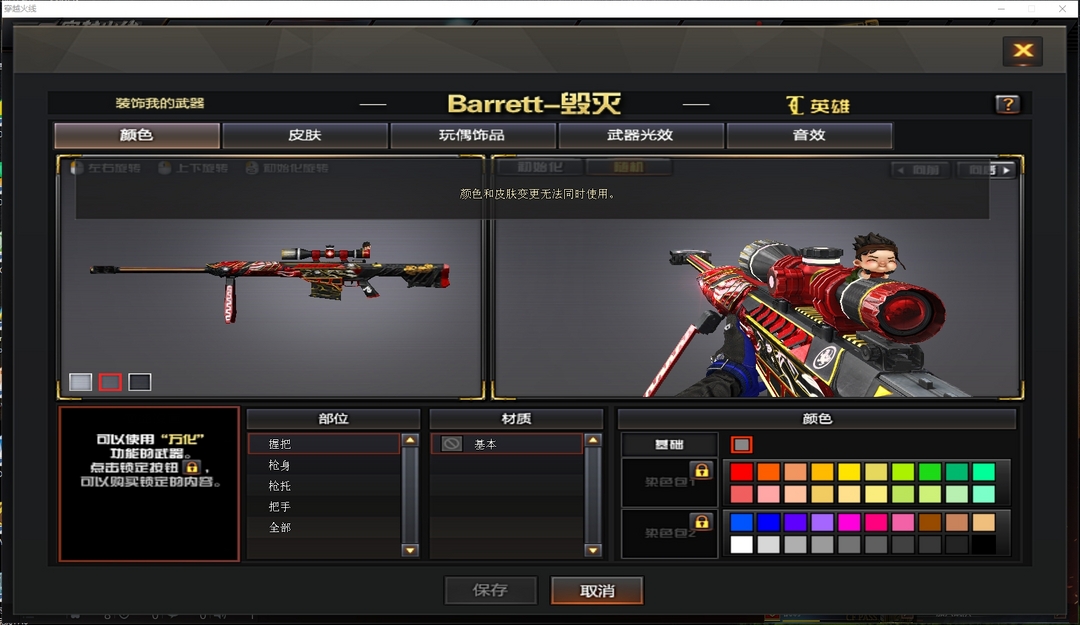Switch to the 皮肤 tab
The width and height of the screenshot is (1080, 625).
(305, 135)
